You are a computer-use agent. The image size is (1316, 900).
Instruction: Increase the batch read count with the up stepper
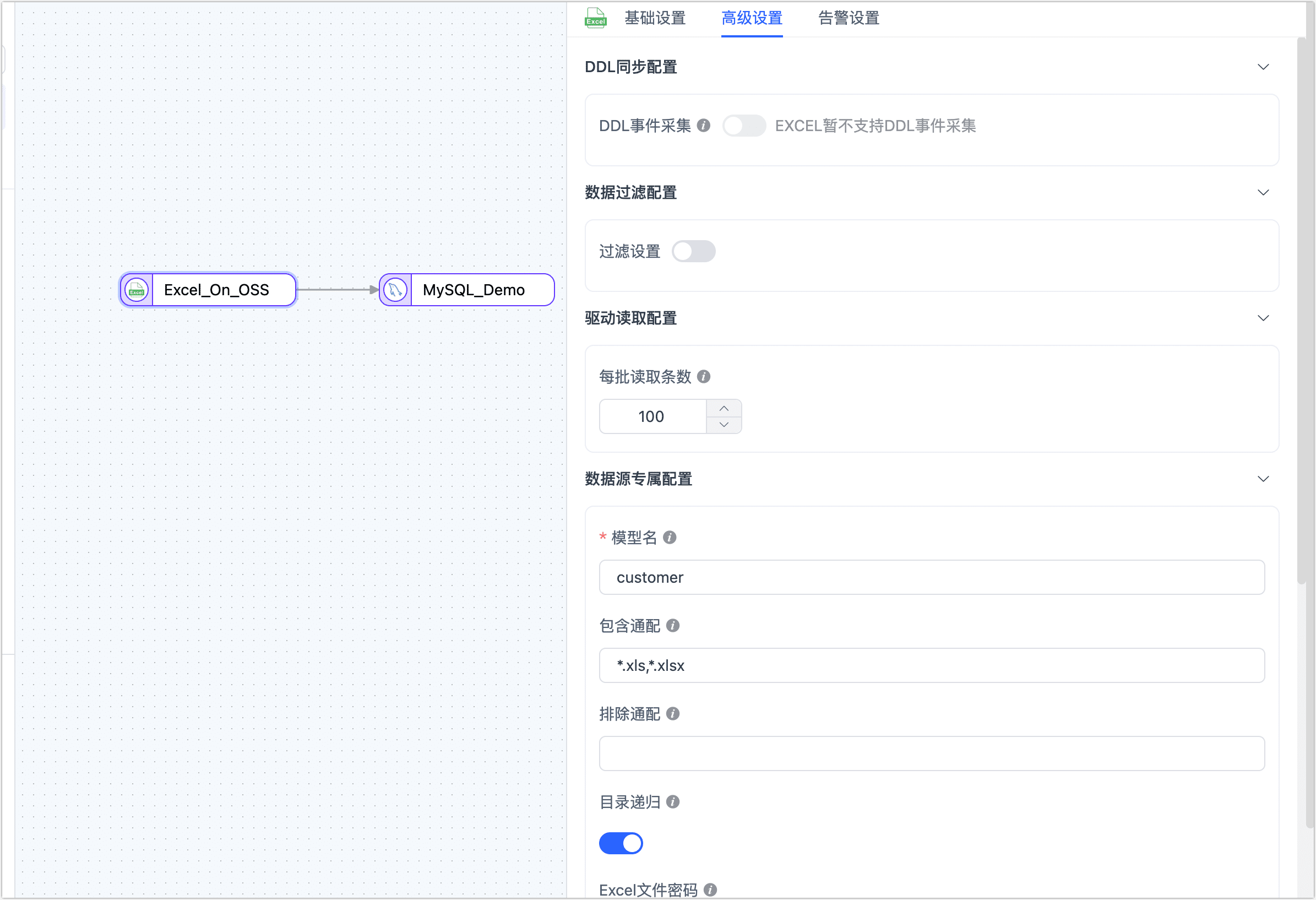click(x=724, y=408)
